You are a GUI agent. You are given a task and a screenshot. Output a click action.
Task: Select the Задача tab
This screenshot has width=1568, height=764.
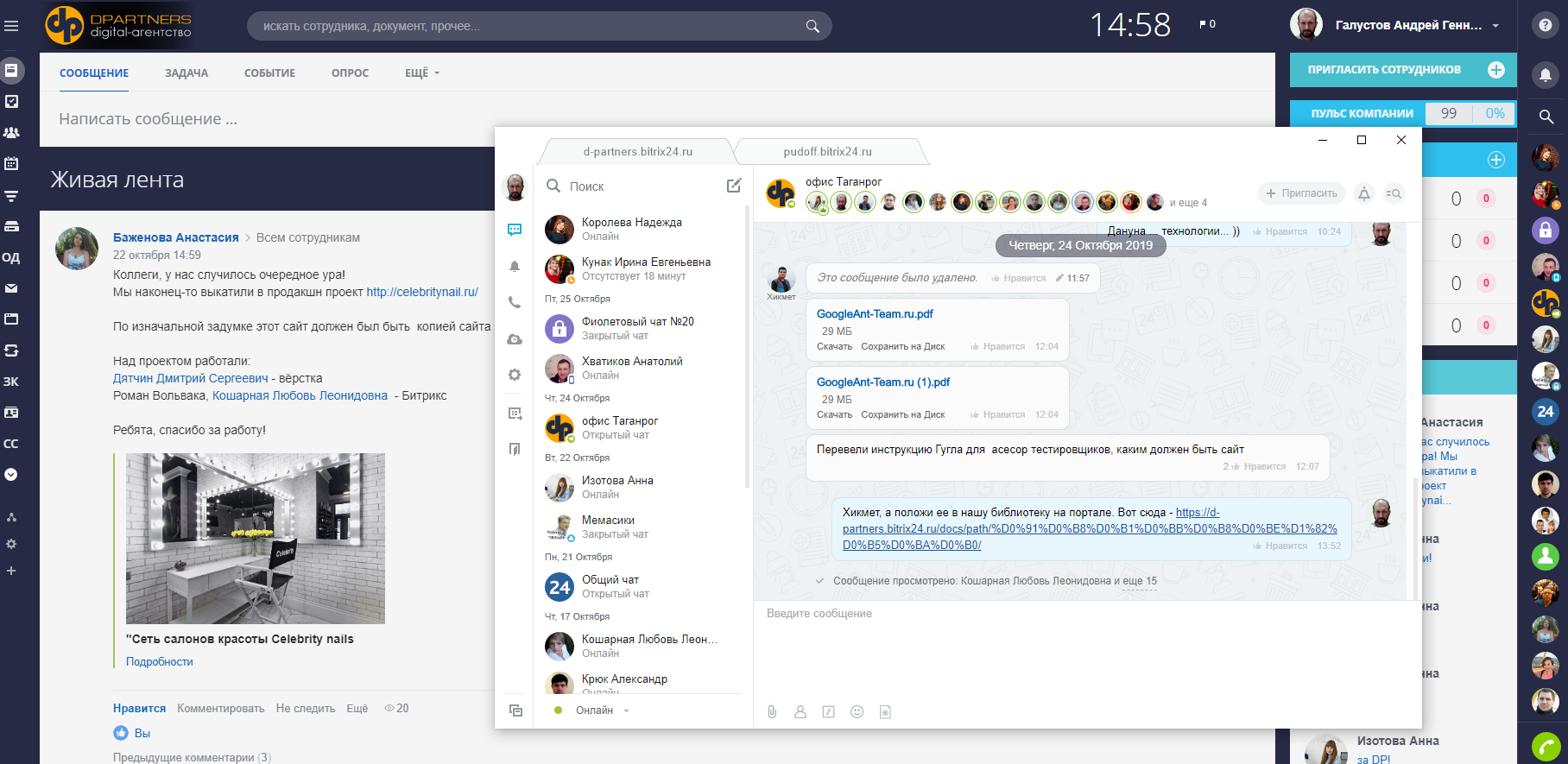tap(187, 73)
